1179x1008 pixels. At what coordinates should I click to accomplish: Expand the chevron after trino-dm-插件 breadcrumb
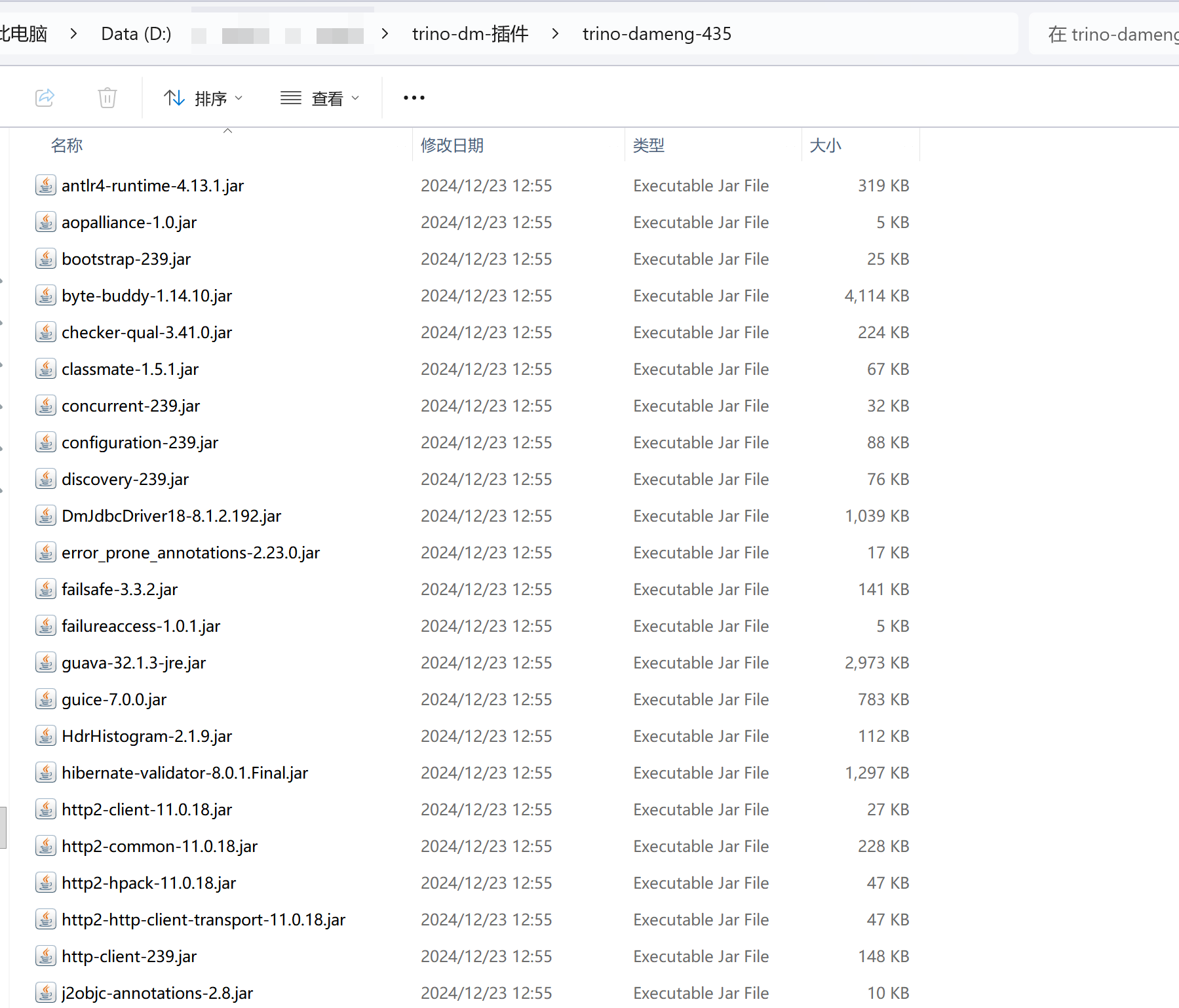tap(556, 33)
